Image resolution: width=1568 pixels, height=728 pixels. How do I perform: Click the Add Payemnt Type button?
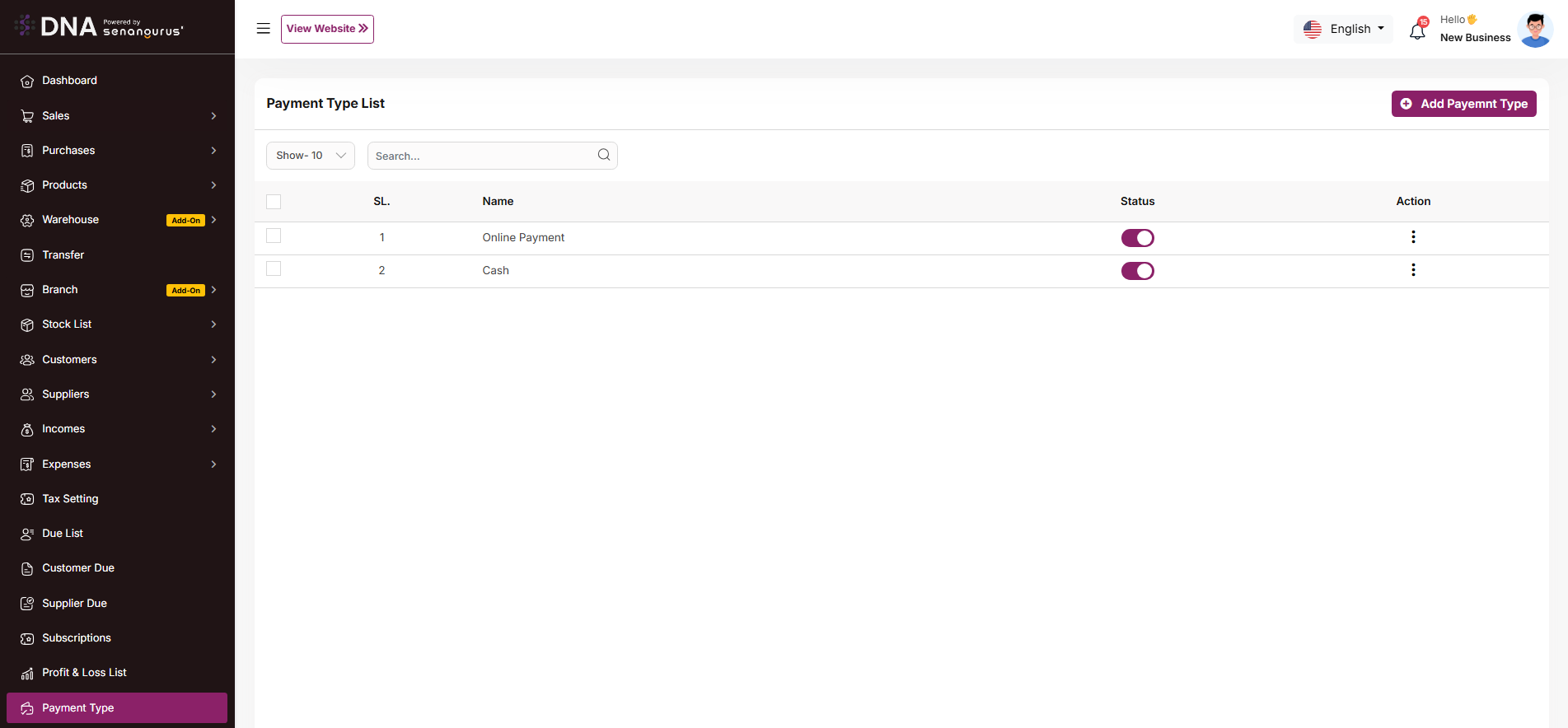[1463, 104]
